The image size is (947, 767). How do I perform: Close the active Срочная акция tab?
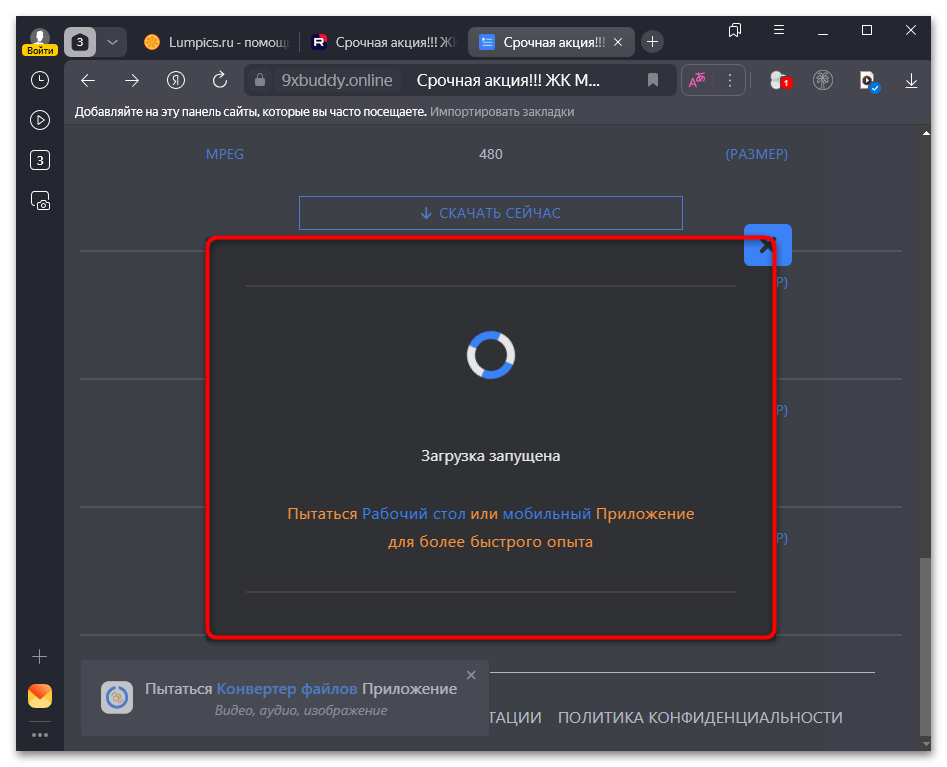pyautogui.click(x=618, y=42)
